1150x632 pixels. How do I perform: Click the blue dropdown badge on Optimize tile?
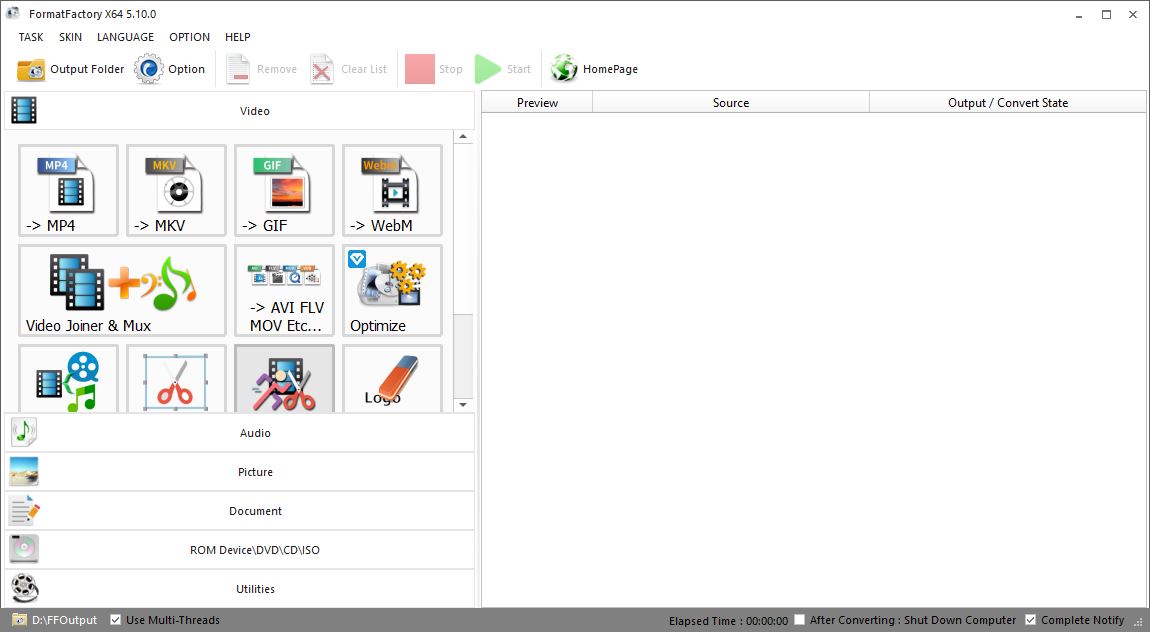(x=357, y=259)
